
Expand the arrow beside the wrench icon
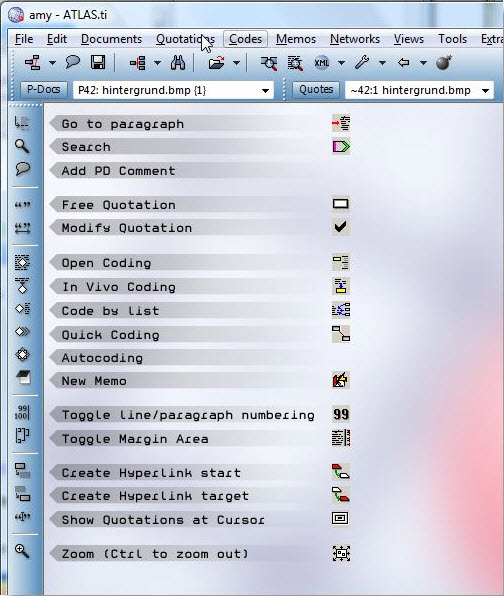(x=383, y=63)
